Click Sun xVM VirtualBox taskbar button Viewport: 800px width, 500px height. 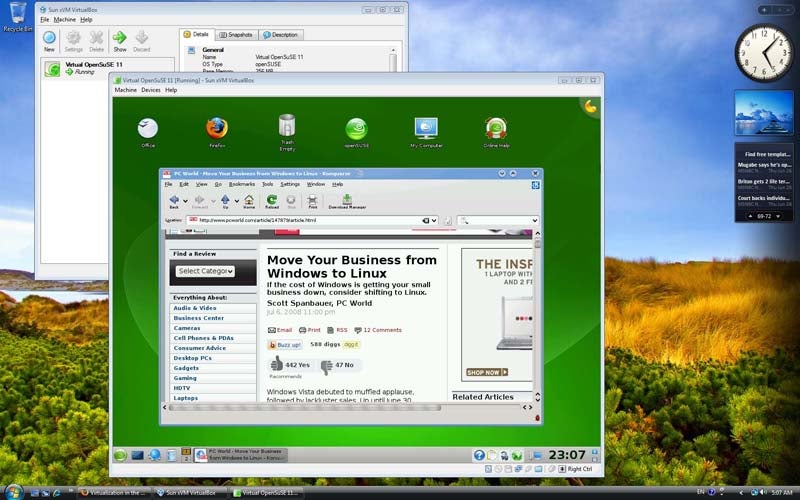click(x=189, y=493)
